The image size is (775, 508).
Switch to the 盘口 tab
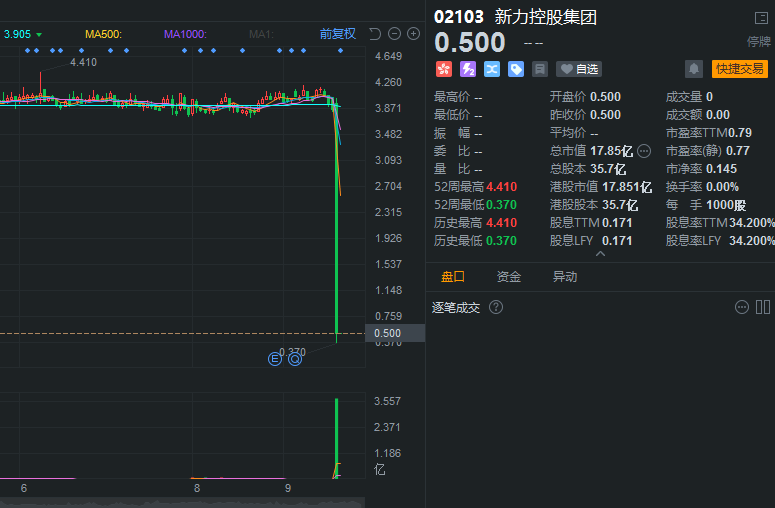[x=453, y=277]
